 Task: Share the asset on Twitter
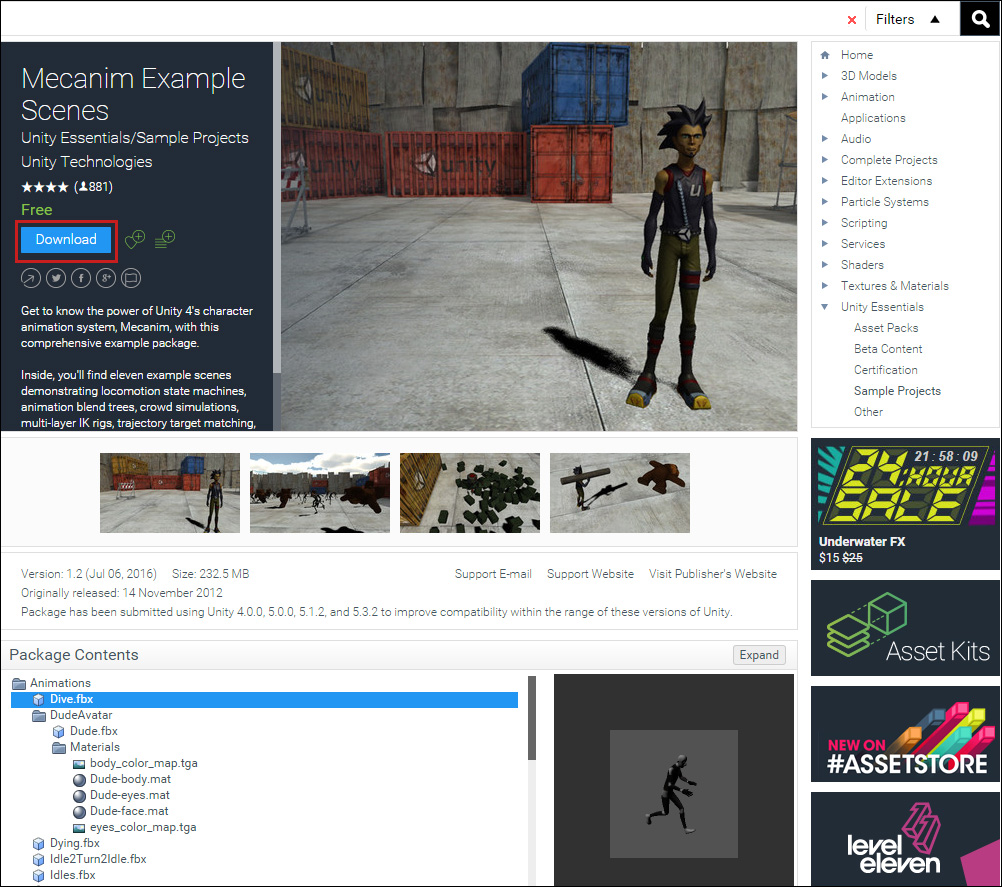(55, 277)
